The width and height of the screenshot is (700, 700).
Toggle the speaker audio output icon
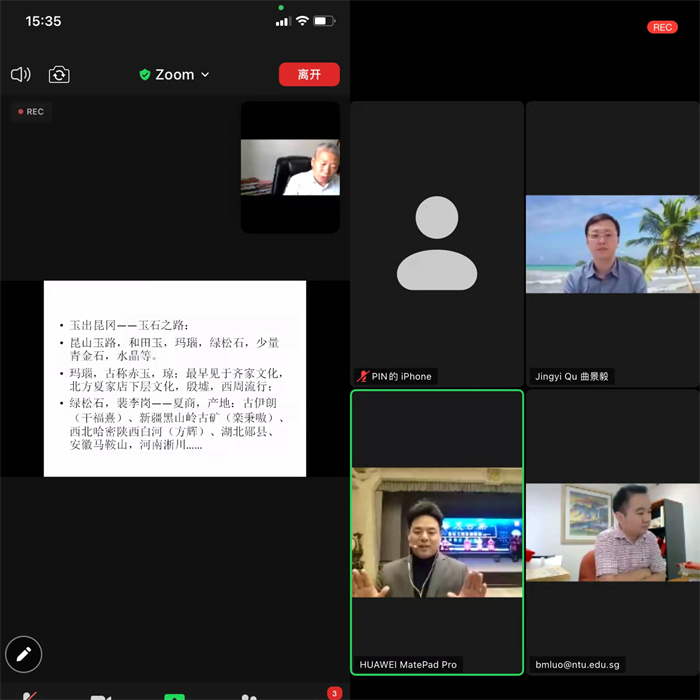coord(20,75)
